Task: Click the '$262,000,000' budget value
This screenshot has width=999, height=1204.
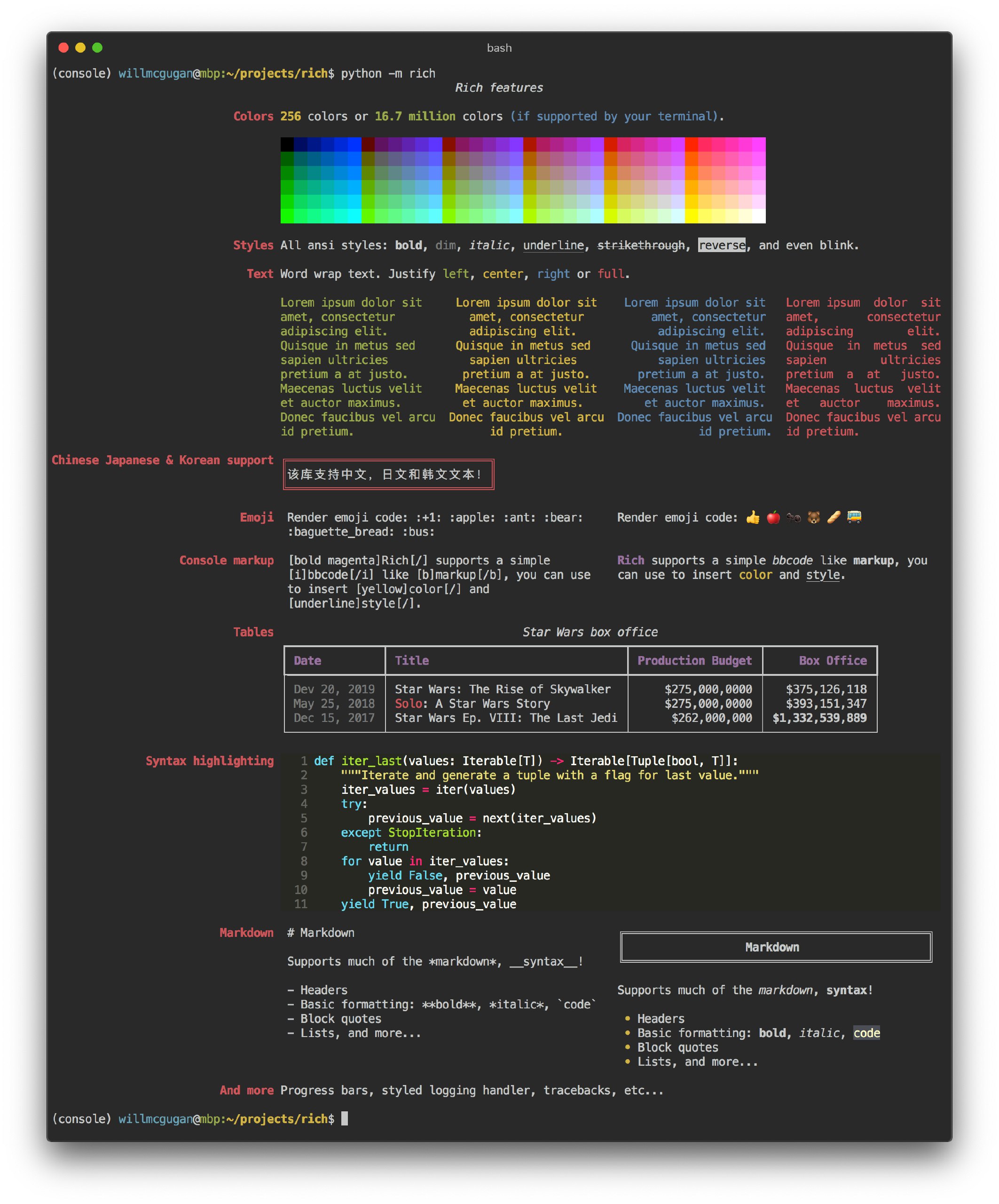Action: 712,718
